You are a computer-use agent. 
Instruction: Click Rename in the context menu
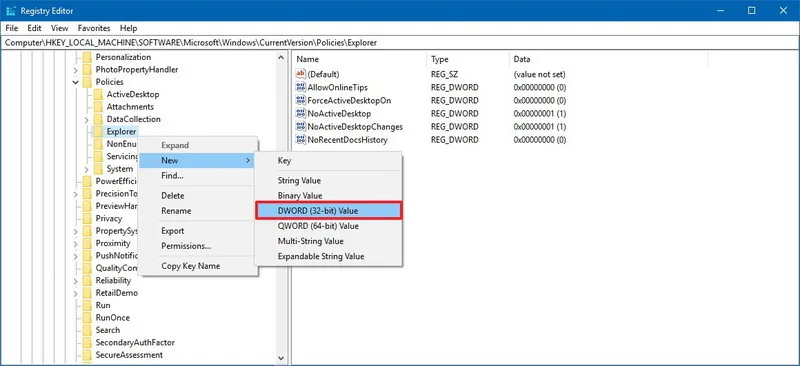[198, 211]
